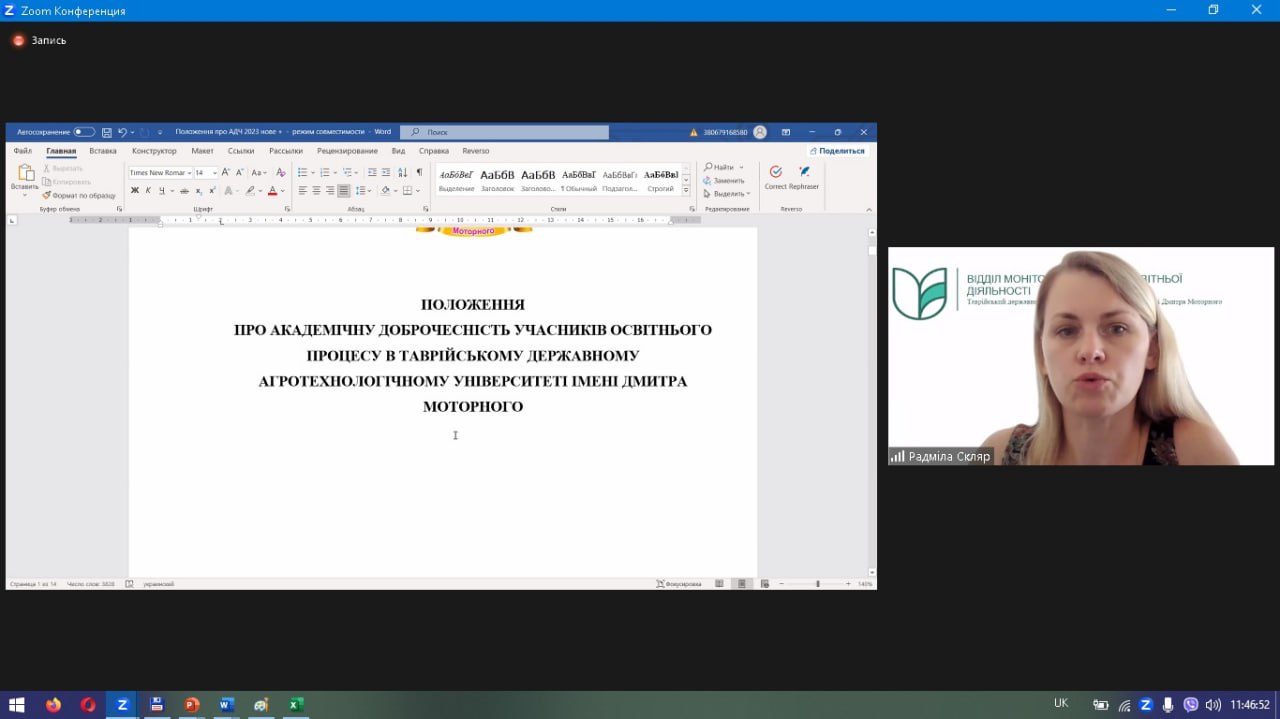Click the Undo arrow in Word title bar
This screenshot has width=1280, height=719.
pyautogui.click(x=122, y=132)
